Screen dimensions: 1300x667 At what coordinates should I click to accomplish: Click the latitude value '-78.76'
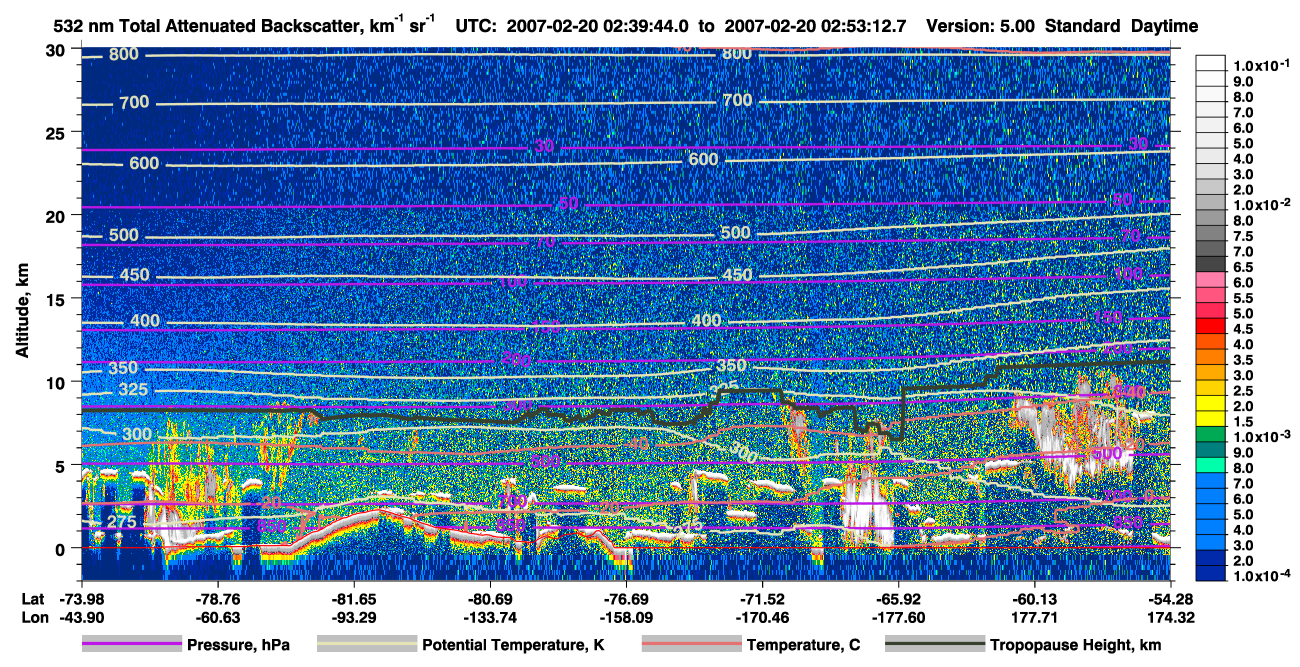[x=216, y=597]
